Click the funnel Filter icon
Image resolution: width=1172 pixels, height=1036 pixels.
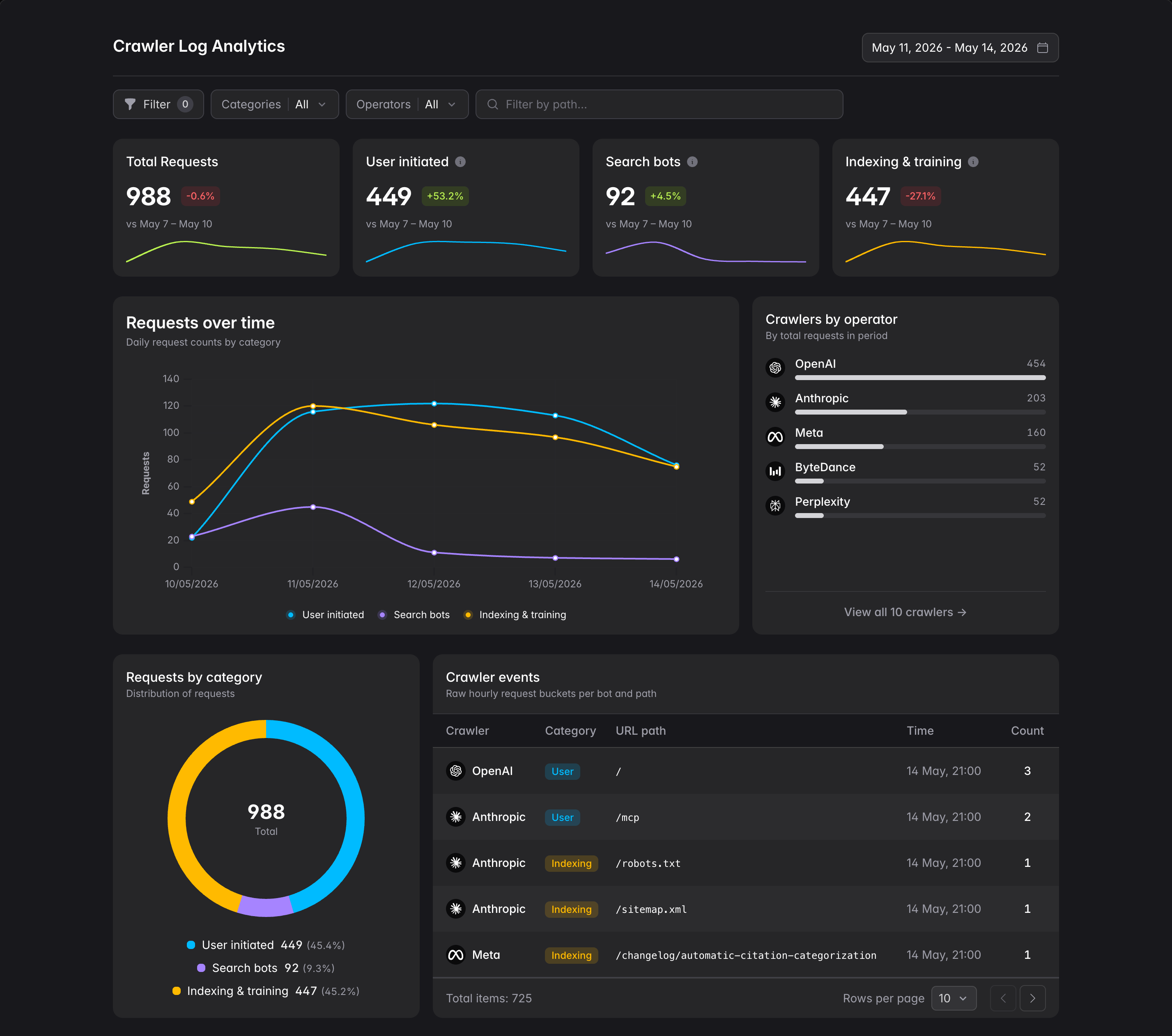tap(130, 104)
